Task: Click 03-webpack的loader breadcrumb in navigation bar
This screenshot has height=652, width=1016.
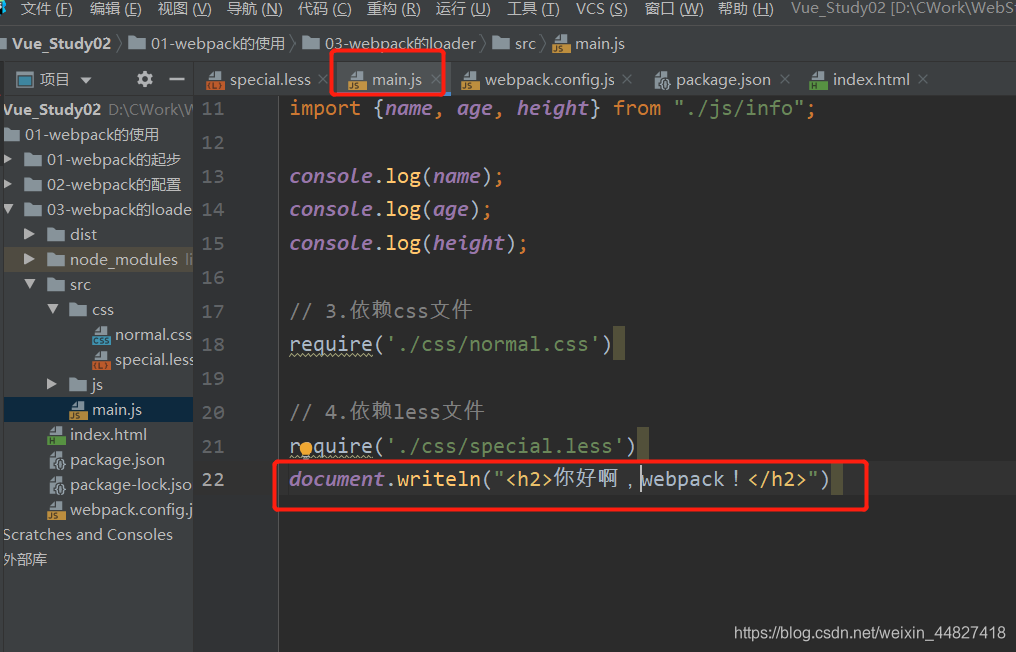Action: click(x=389, y=43)
